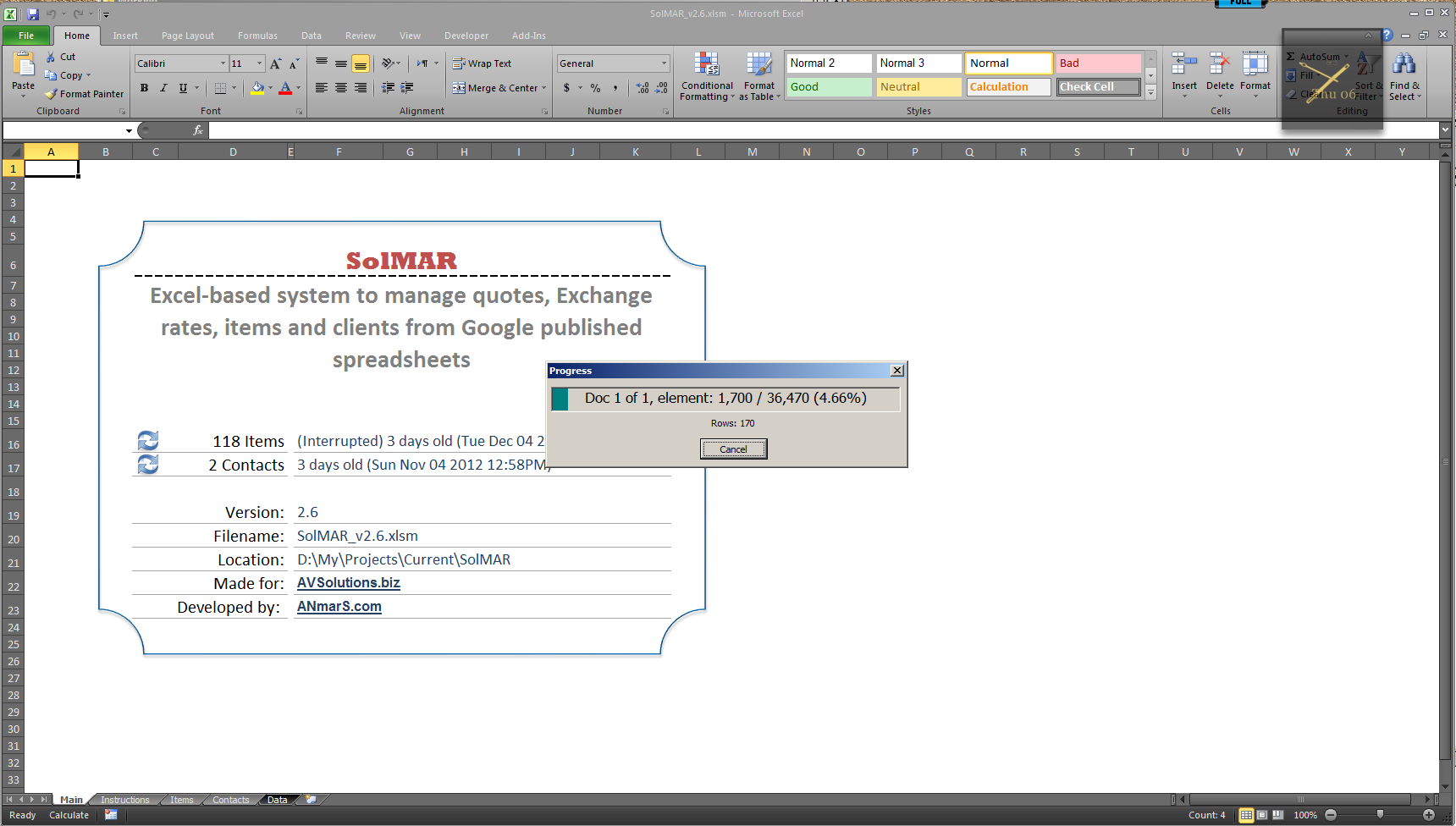Viewport: 1456px width, 826px height.
Task: Open Font dialog launcher
Action: [299, 112]
